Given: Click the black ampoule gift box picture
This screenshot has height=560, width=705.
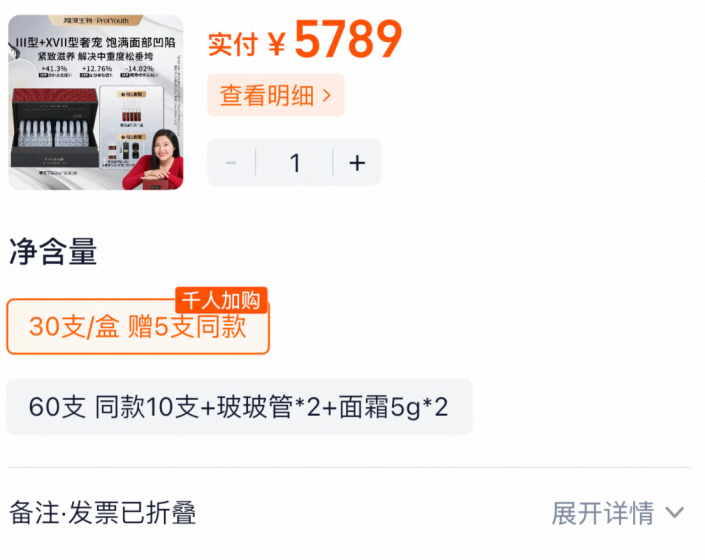Looking at the screenshot, I should tap(54, 127).
